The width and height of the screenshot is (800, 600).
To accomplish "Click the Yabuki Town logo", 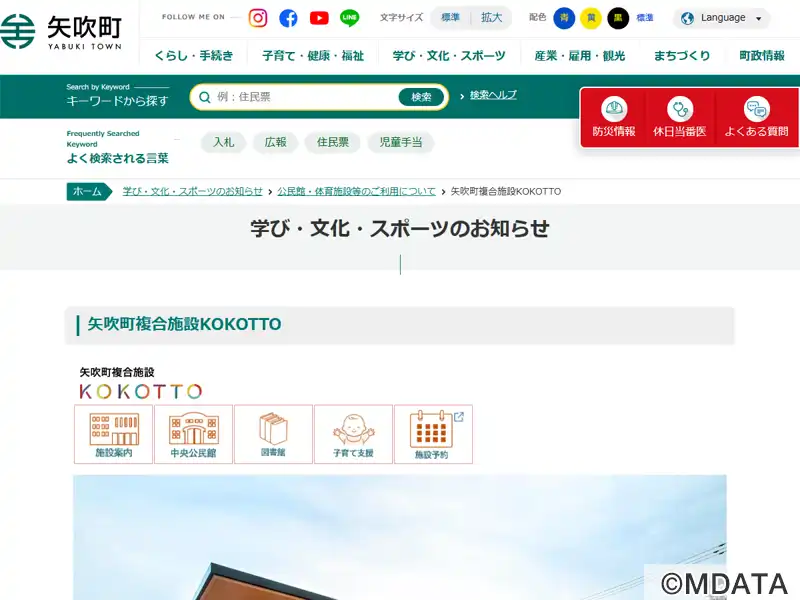I will pyautogui.click(x=61, y=32).
